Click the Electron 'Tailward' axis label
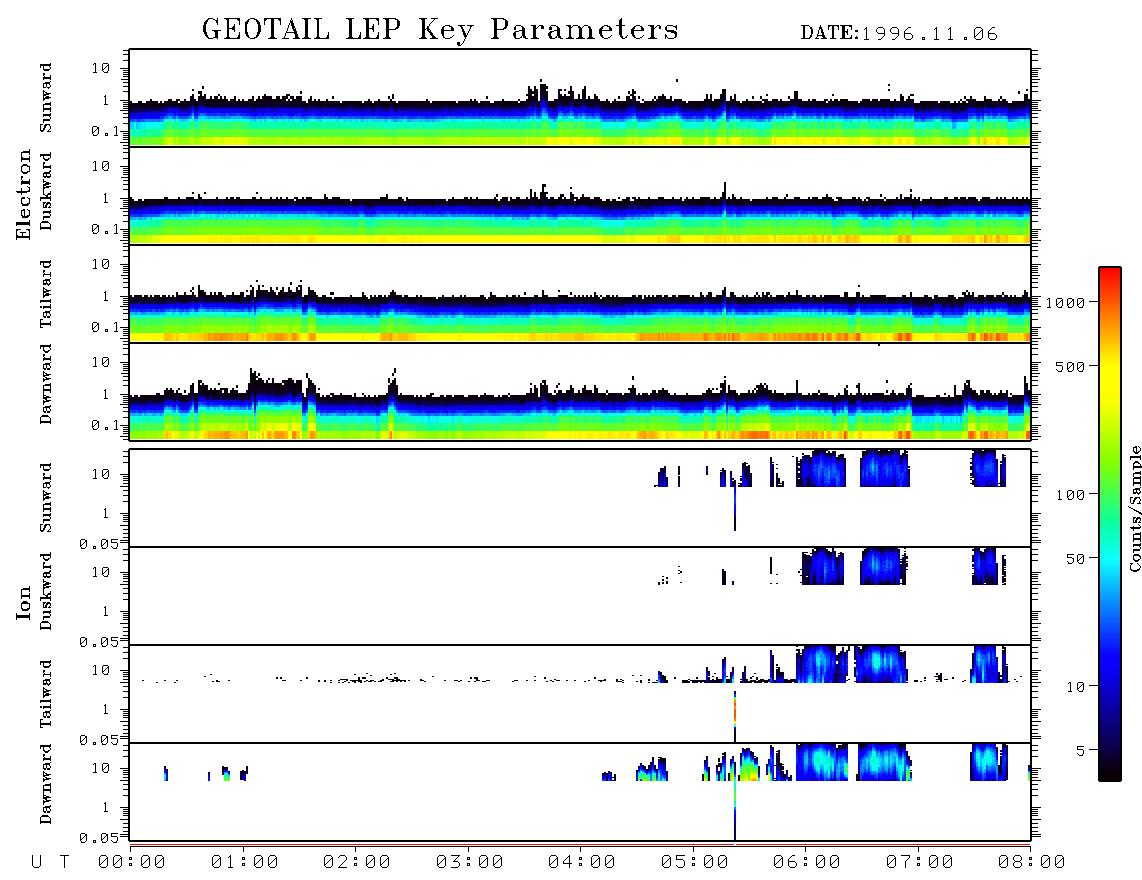 pos(46,294)
